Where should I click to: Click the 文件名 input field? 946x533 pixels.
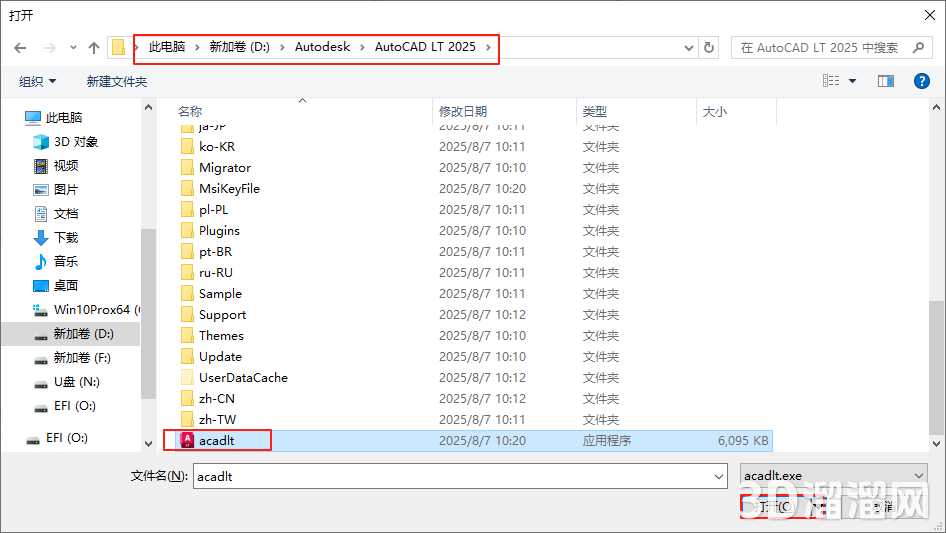click(460, 476)
